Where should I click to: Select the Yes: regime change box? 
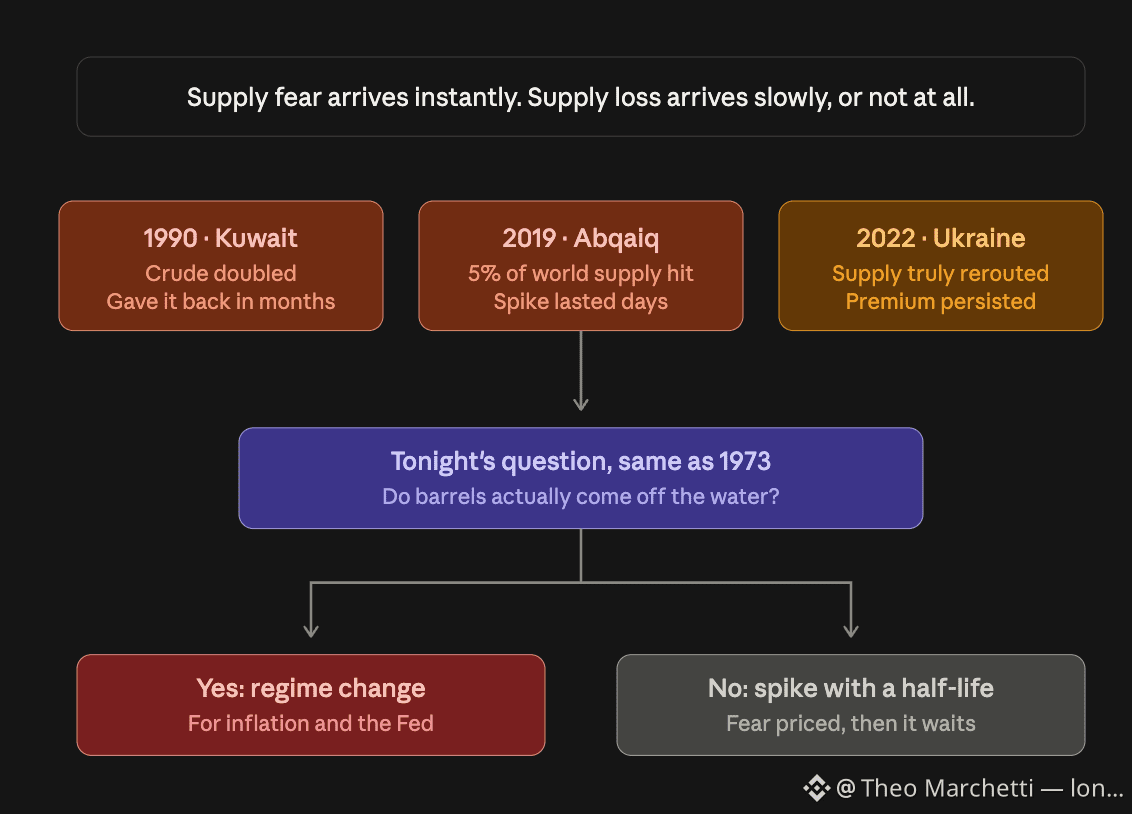point(311,705)
